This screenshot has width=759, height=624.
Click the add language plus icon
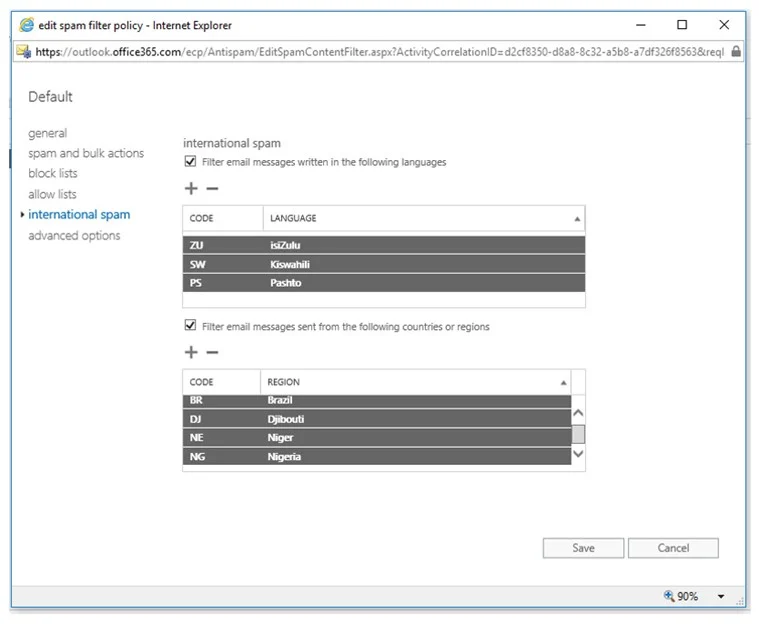pos(190,188)
